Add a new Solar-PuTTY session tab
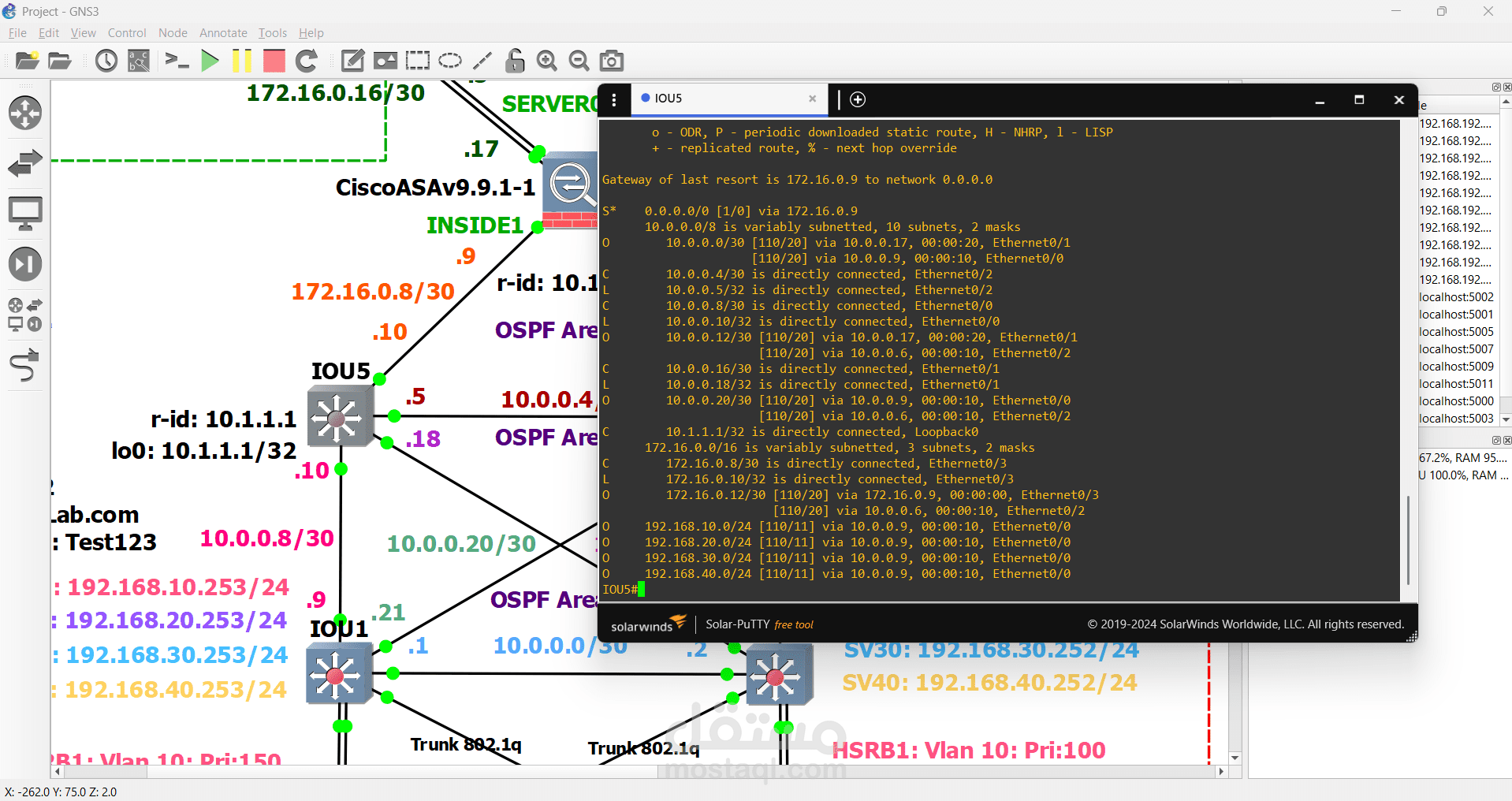 [858, 99]
